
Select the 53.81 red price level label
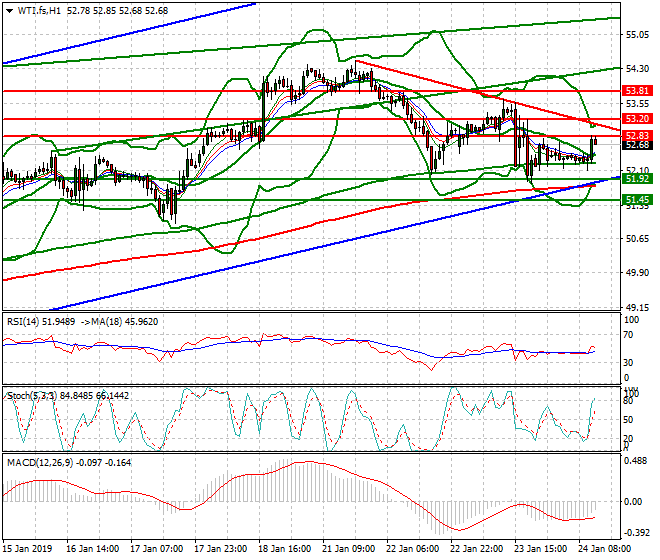637,91
